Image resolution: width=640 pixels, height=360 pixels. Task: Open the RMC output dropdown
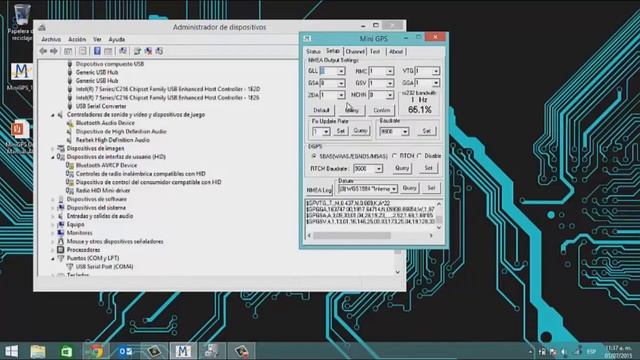(390, 71)
